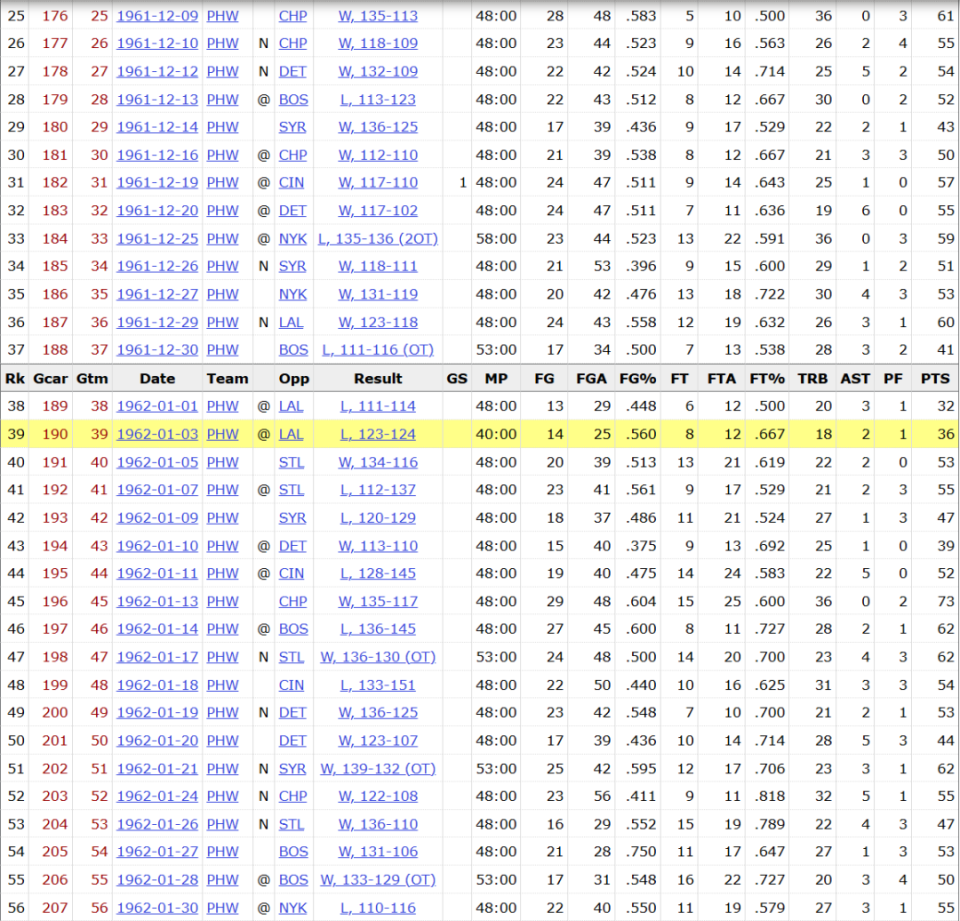960x921 pixels.
Task: Open the 1962-01-30 date link
Action: pyautogui.click(x=157, y=908)
